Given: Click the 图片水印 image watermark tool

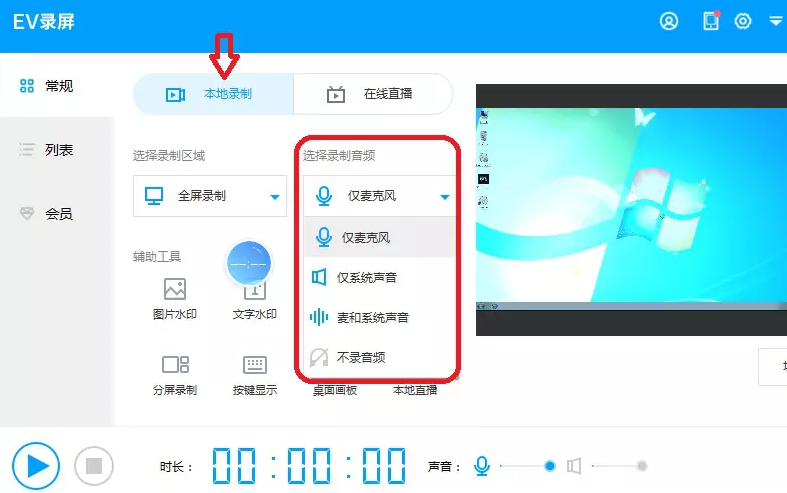Looking at the screenshot, I should (x=175, y=299).
